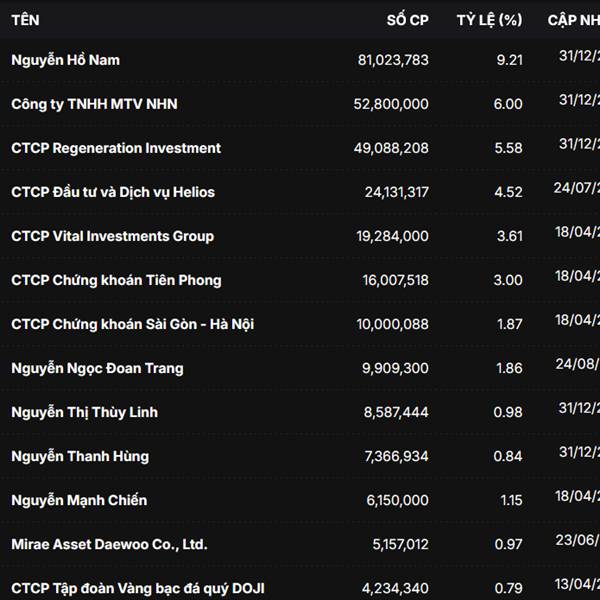Select Mirae Asset Daewoo Co., Ltd.
Viewport: 600px width, 600px height.
(x=109, y=544)
